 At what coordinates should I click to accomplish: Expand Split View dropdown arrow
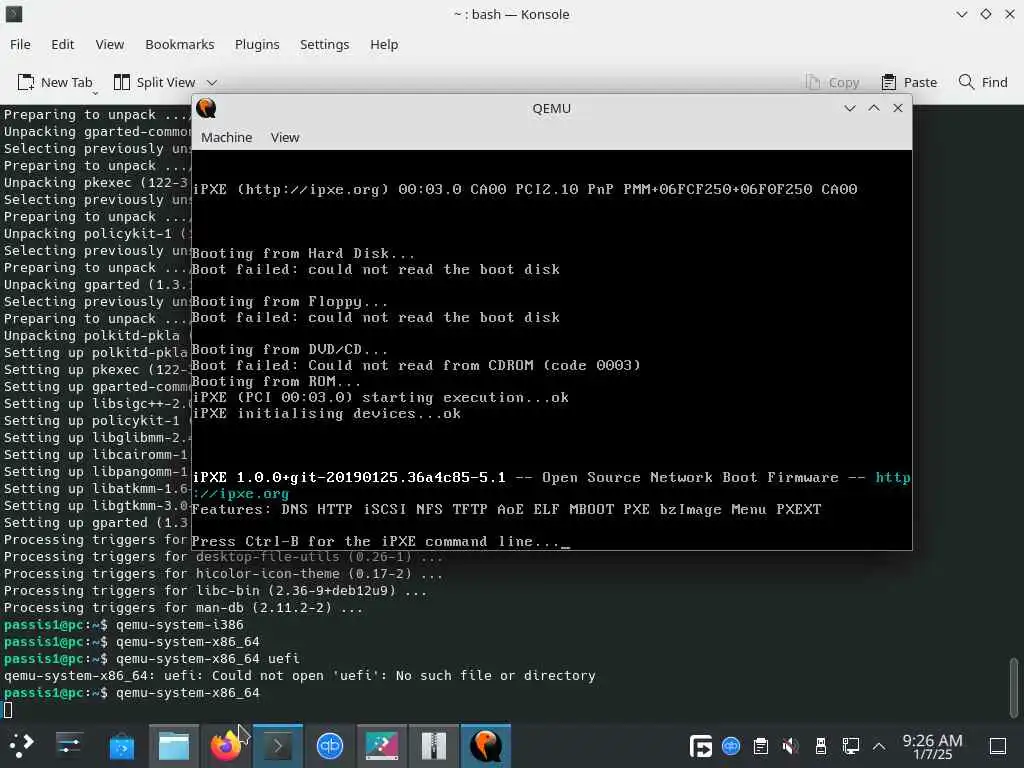coord(212,83)
